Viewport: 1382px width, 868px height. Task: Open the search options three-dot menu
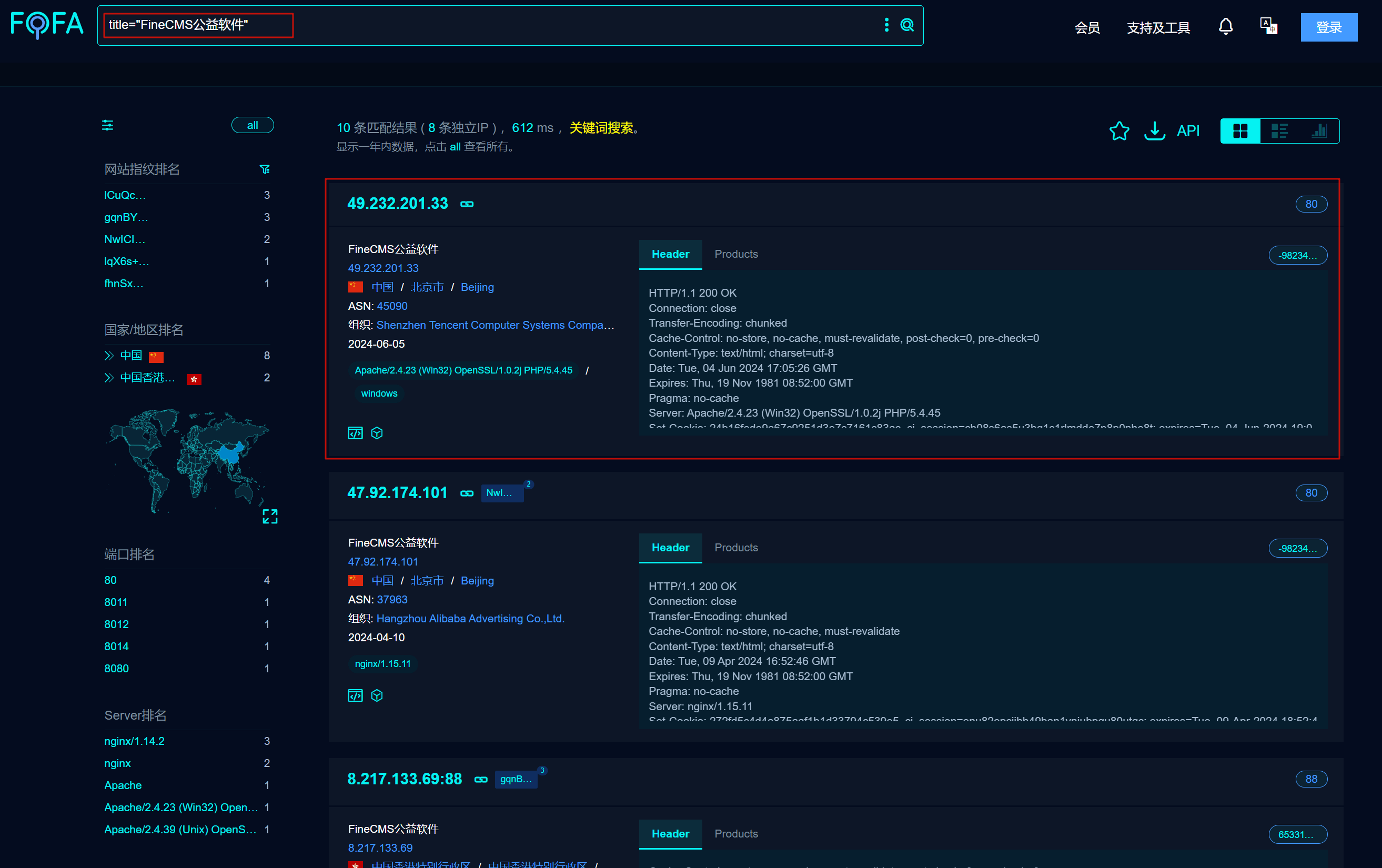886,25
